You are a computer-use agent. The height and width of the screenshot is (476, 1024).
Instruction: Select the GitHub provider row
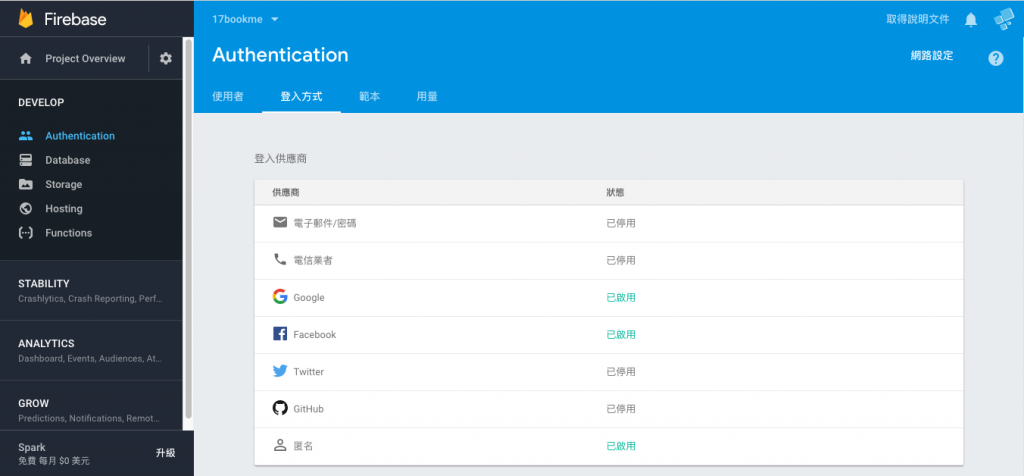pos(609,409)
